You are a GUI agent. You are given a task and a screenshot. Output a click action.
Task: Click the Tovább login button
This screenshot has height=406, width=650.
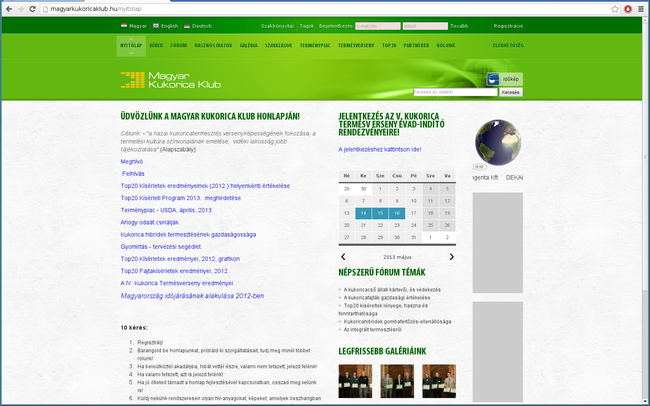[459, 26]
